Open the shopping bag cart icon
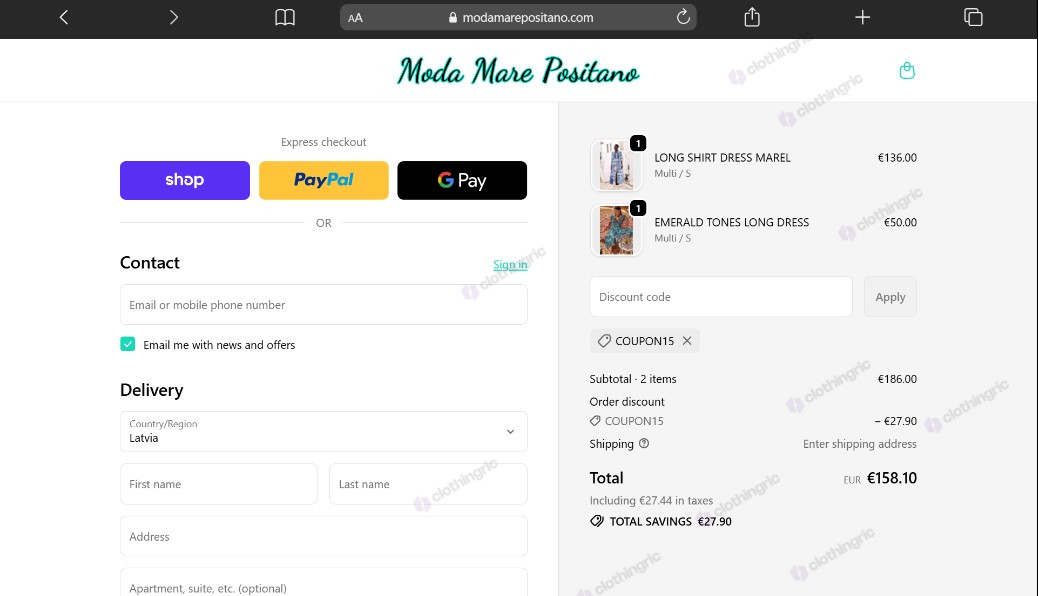1038x596 pixels. tap(907, 70)
